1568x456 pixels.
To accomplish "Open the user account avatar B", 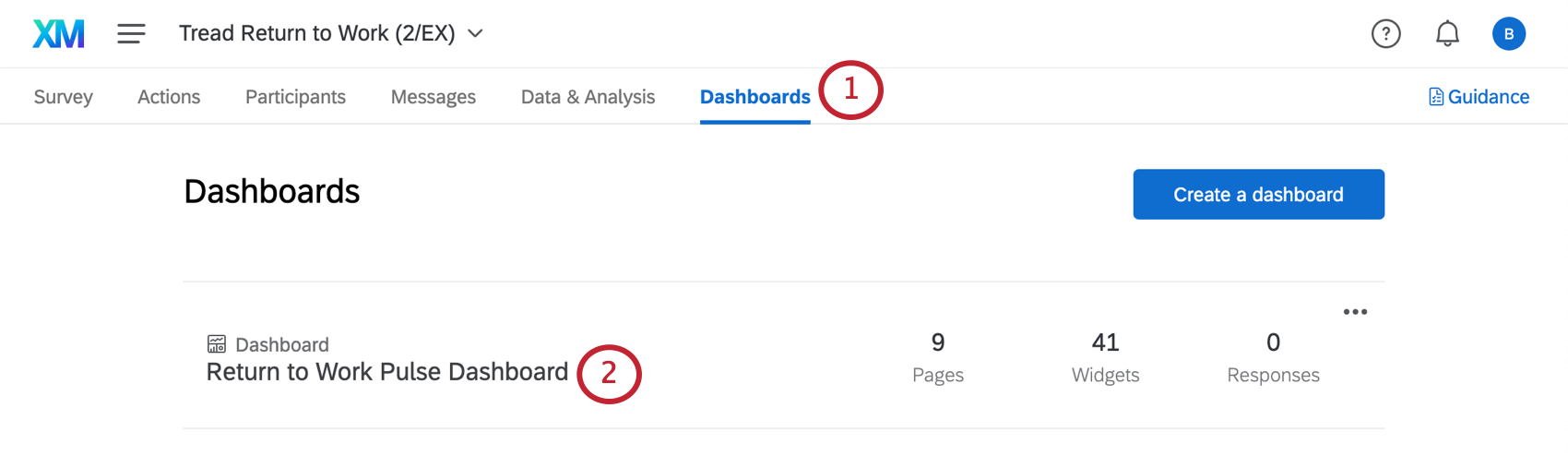I will pos(1508,34).
